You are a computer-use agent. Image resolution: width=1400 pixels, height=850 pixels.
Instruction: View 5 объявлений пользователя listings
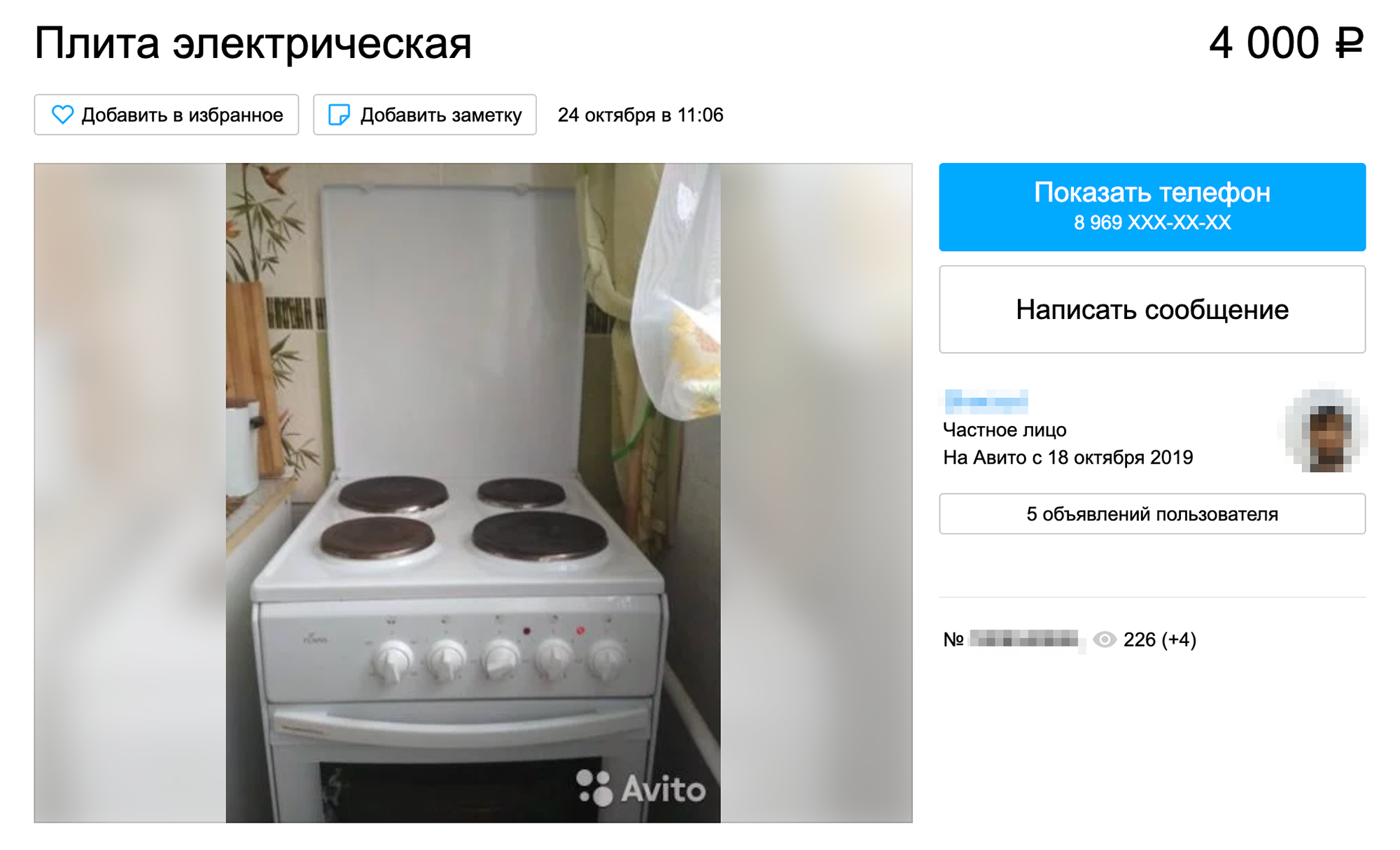point(1152,514)
